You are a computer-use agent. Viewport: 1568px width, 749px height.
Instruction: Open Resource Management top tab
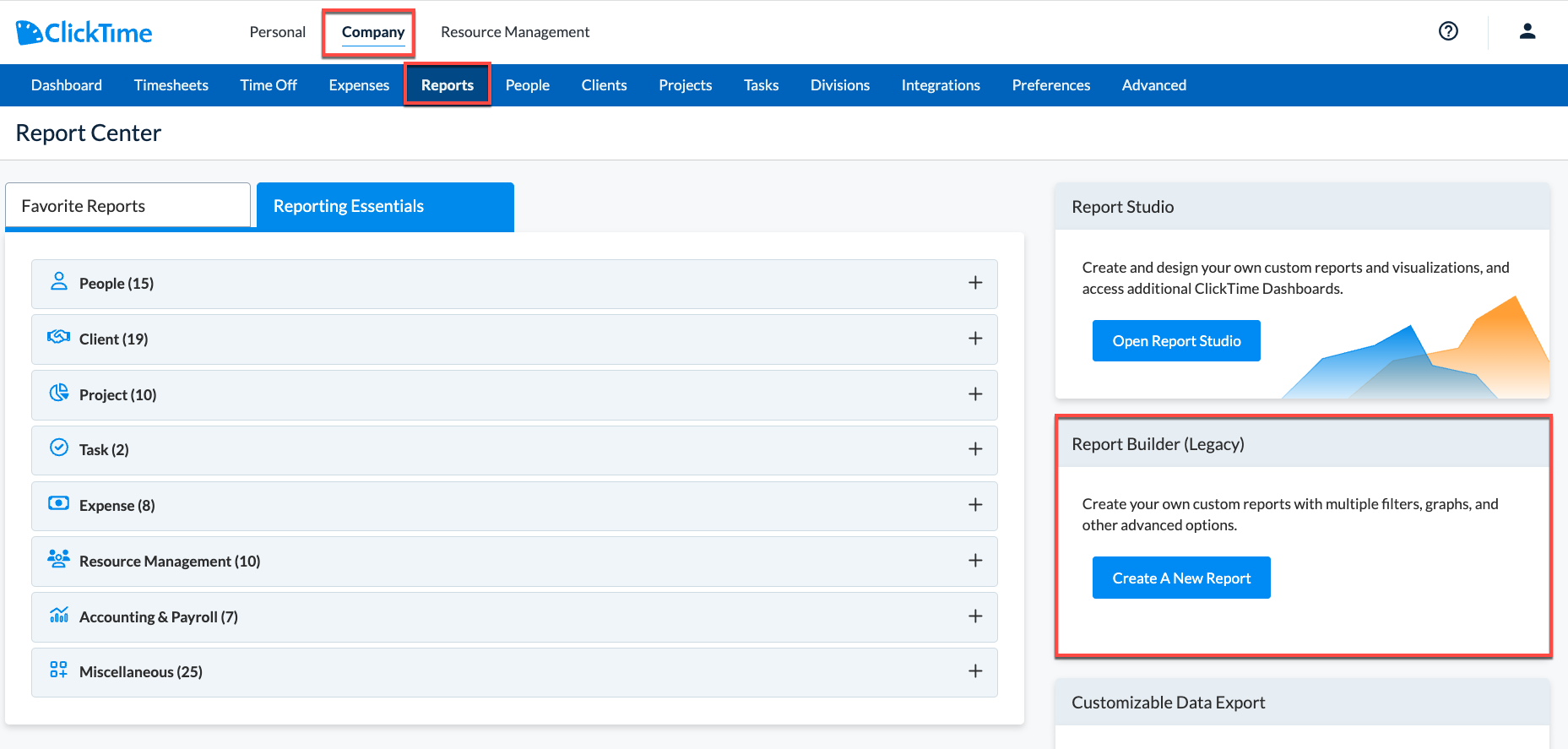(x=515, y=32)
